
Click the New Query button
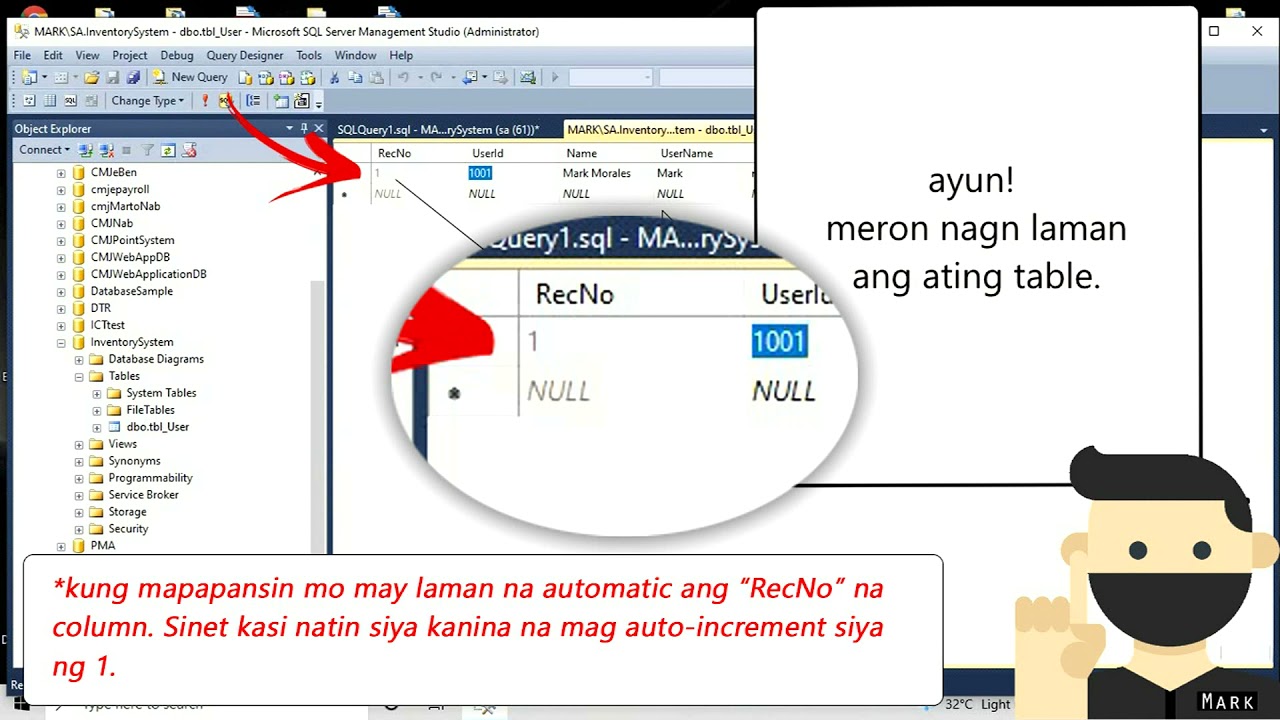click(190, 77)
